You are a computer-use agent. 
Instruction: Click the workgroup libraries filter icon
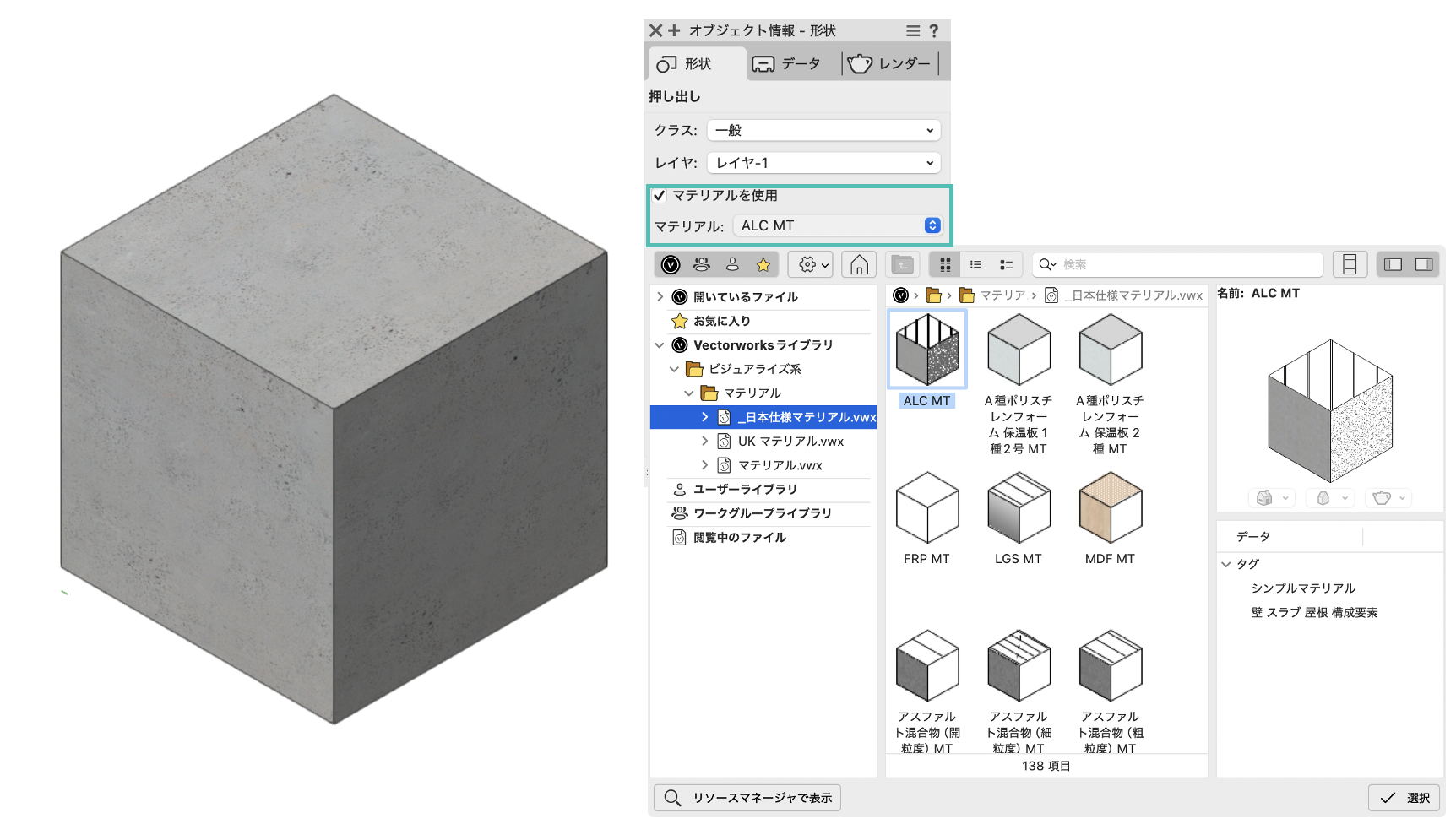coord(701,265)
